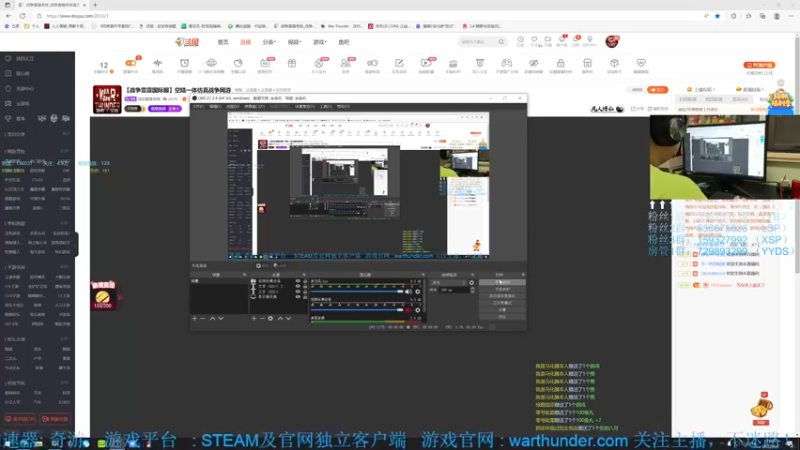Open the 工具 menu in OBS
Image resolution: width=800 pixels, height=450 pixels.
tap(326, 106)
